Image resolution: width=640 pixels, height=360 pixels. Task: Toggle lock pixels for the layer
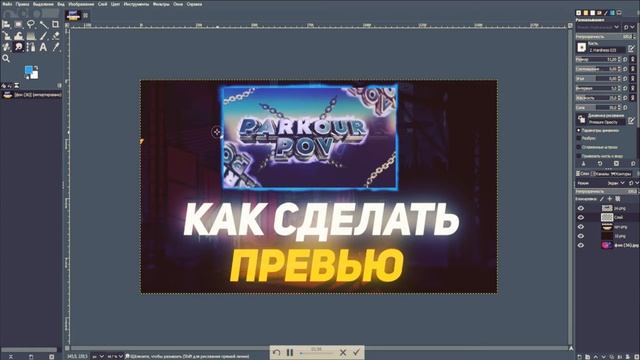tap(602, 199)
